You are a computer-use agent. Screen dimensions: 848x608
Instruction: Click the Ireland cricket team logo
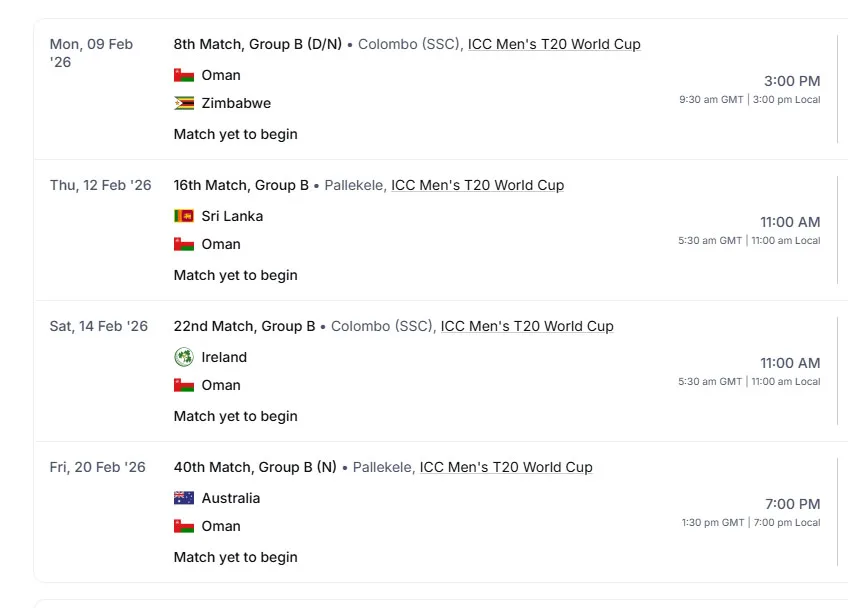pyautogui.click(x=184, y=357)
